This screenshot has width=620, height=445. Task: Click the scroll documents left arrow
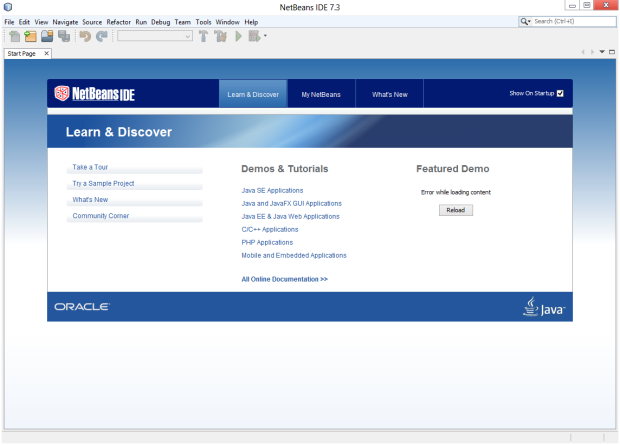click(583, 52)
